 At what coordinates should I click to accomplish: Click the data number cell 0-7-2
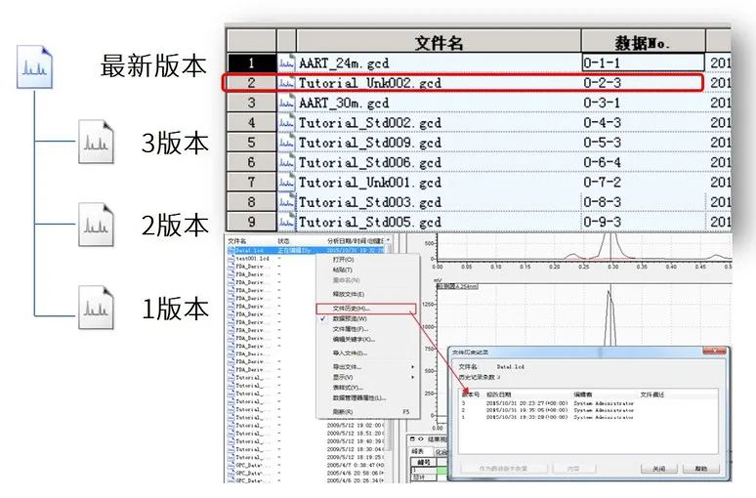coord(643,182)
